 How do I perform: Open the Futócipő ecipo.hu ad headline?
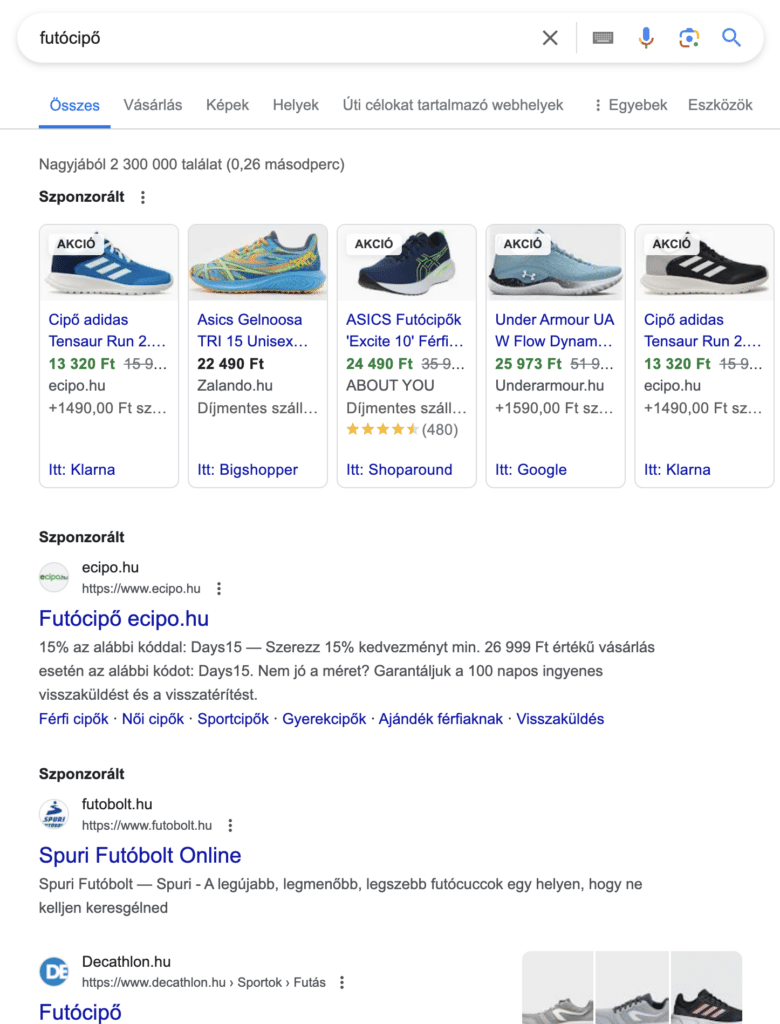point(124,618)
